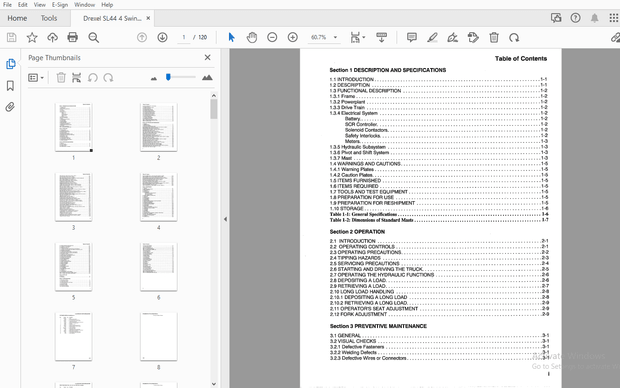This screenshot has height=388, width=620.
Task: Add document to starred with star icon
Action: pyautogui.click(x=32, y=38)
